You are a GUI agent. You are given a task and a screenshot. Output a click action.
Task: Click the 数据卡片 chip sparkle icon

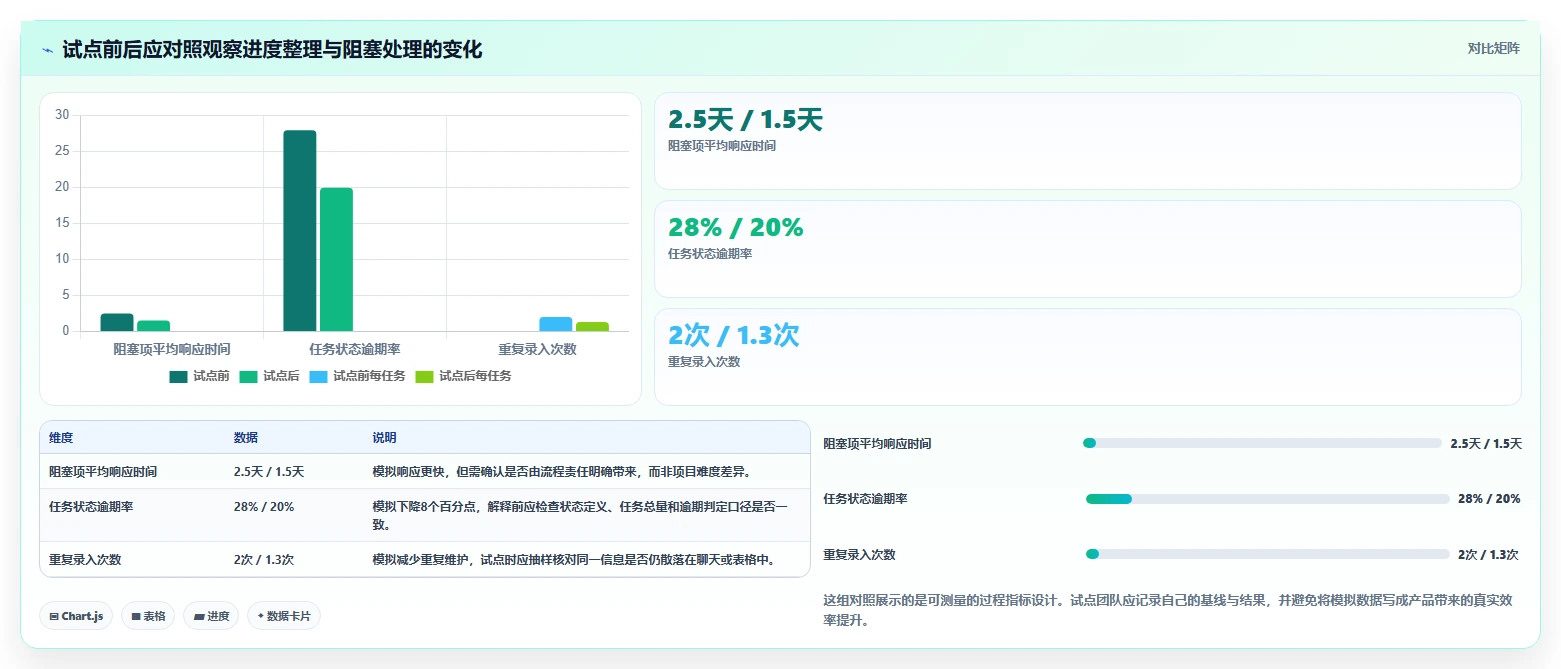point(261,616)
